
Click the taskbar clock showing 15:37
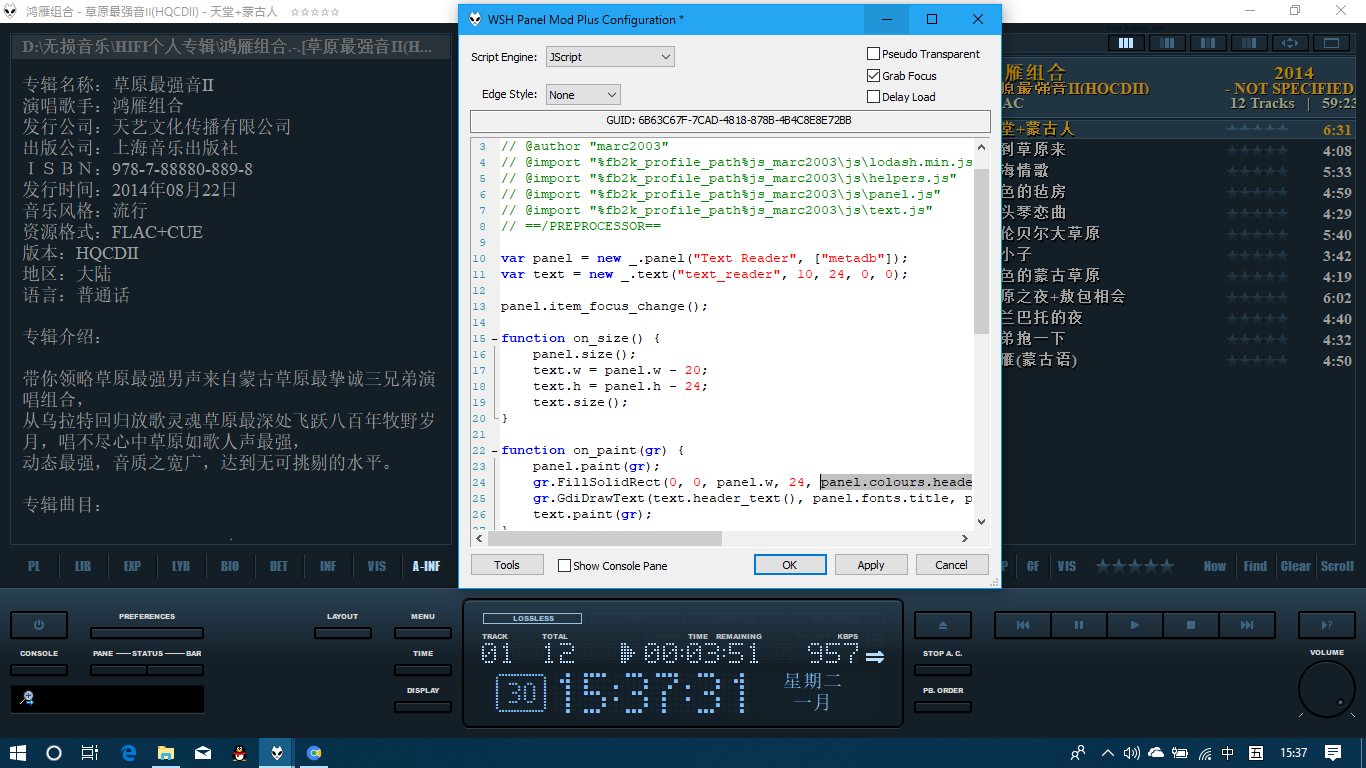pyautogui.click(x=1293, y=753)
